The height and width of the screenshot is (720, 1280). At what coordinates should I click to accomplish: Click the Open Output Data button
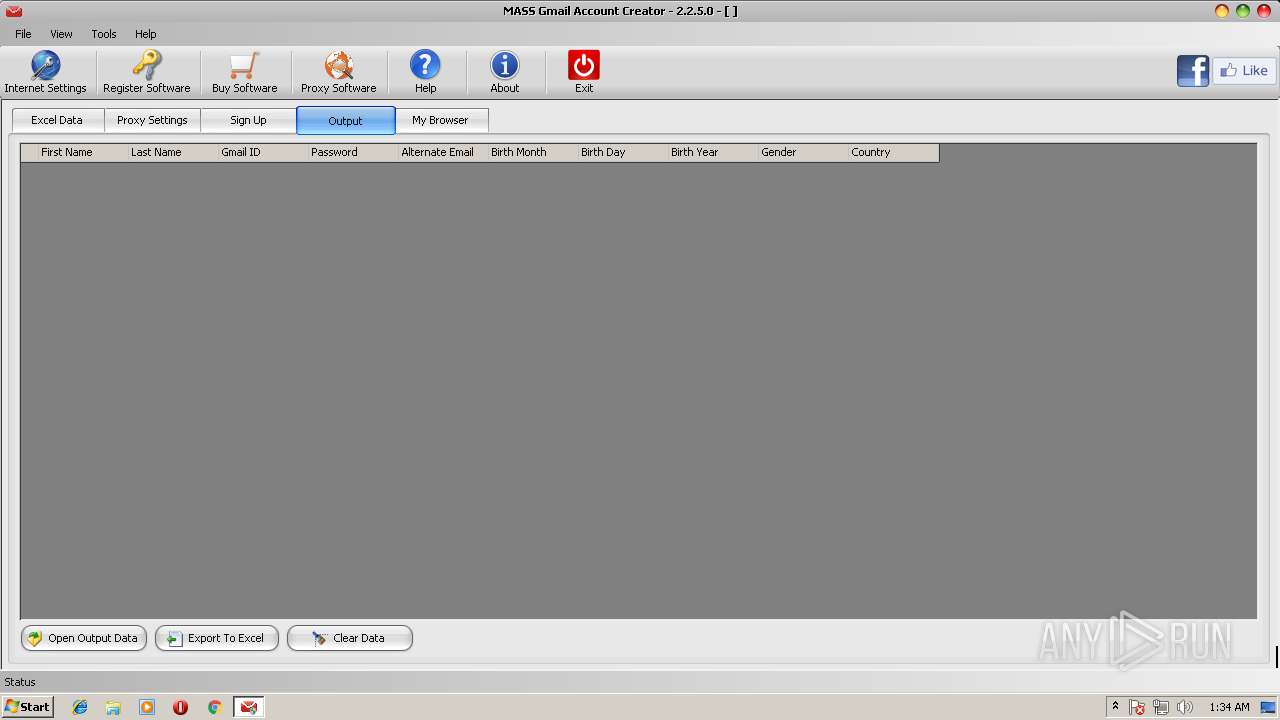pyautogui.click(x=84, y=638)
